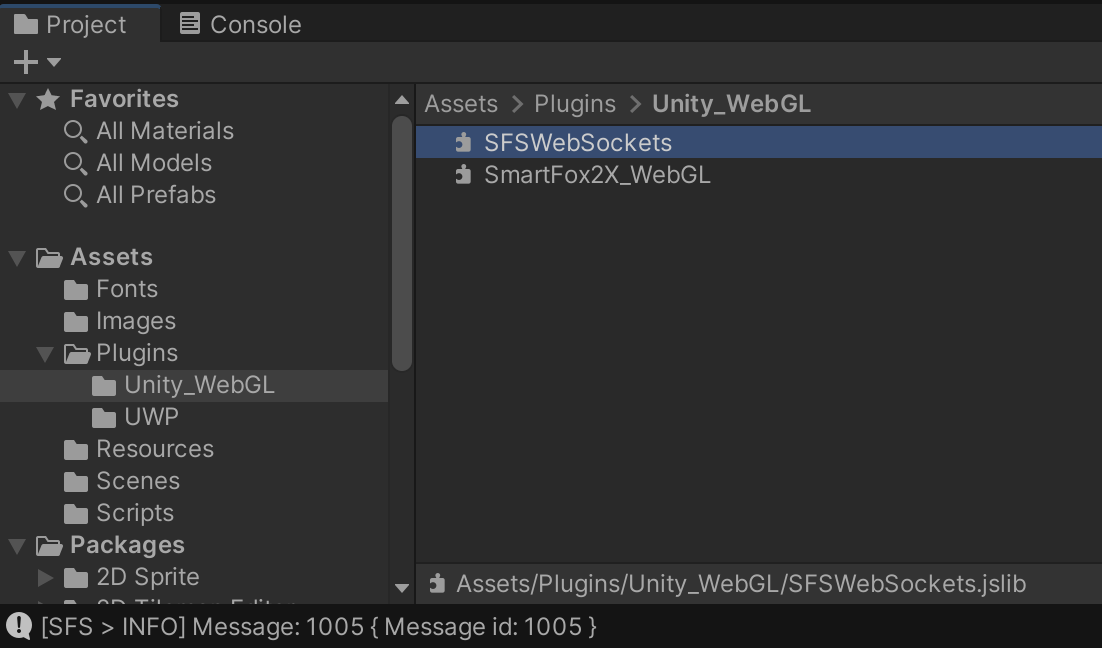Click the All Materials search icon
The height and width of the screenshot is (648, 1102).
[x=75, y=131]
